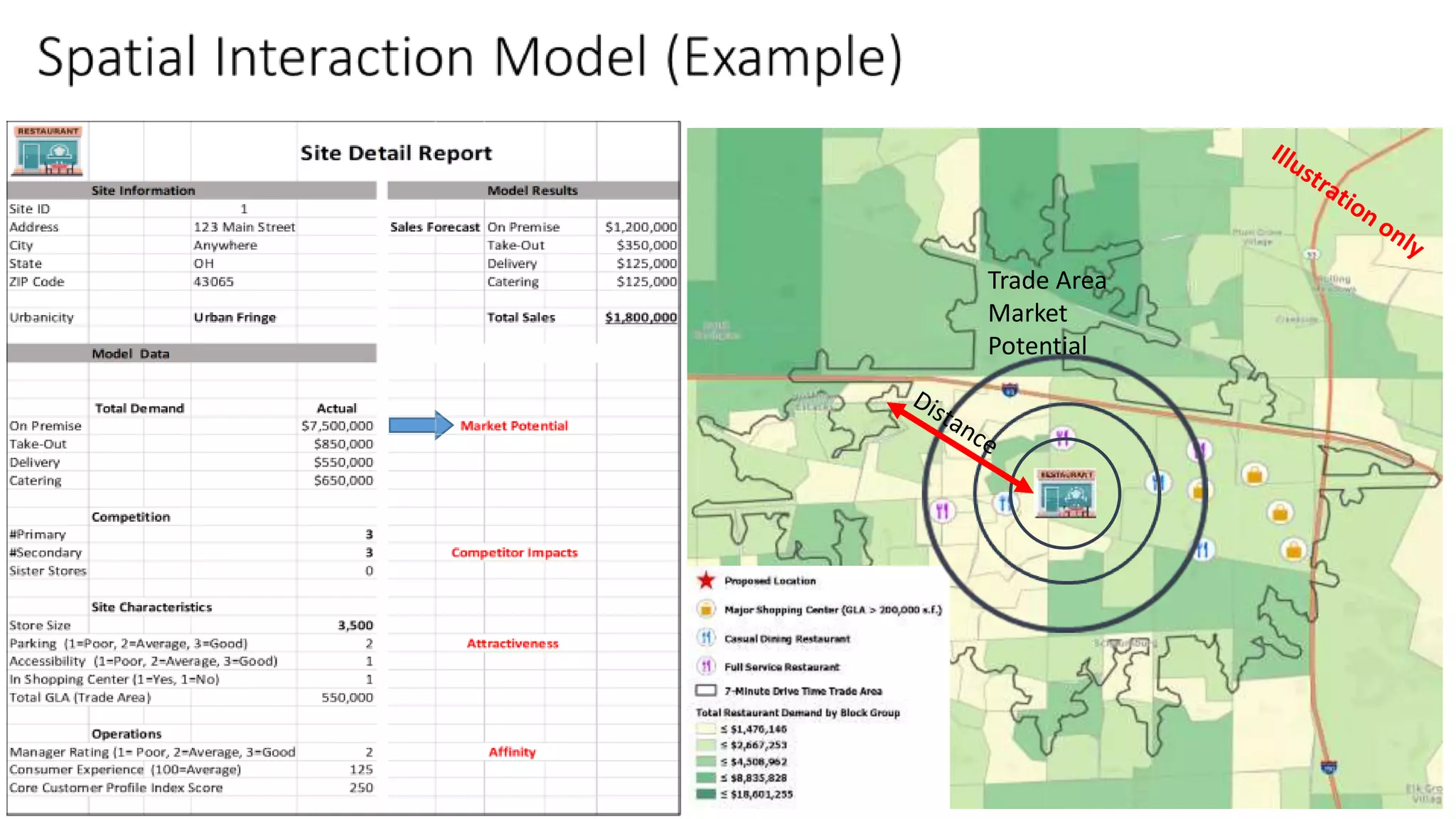Click the Major Shopping Center legend icon
Viewport: 1456px width, 819px height.
tap(705, 609)
